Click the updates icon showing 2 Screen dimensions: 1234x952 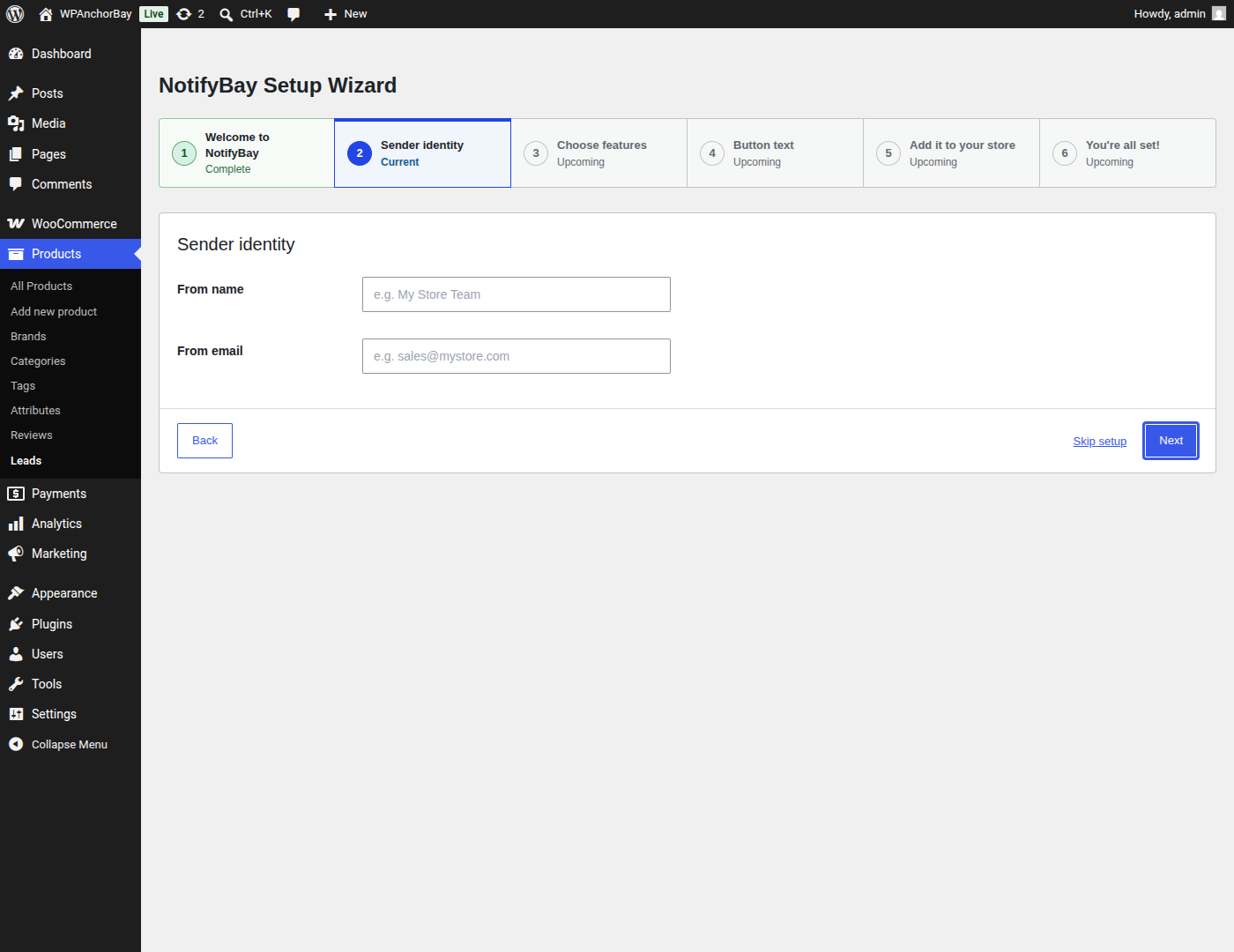184,14
